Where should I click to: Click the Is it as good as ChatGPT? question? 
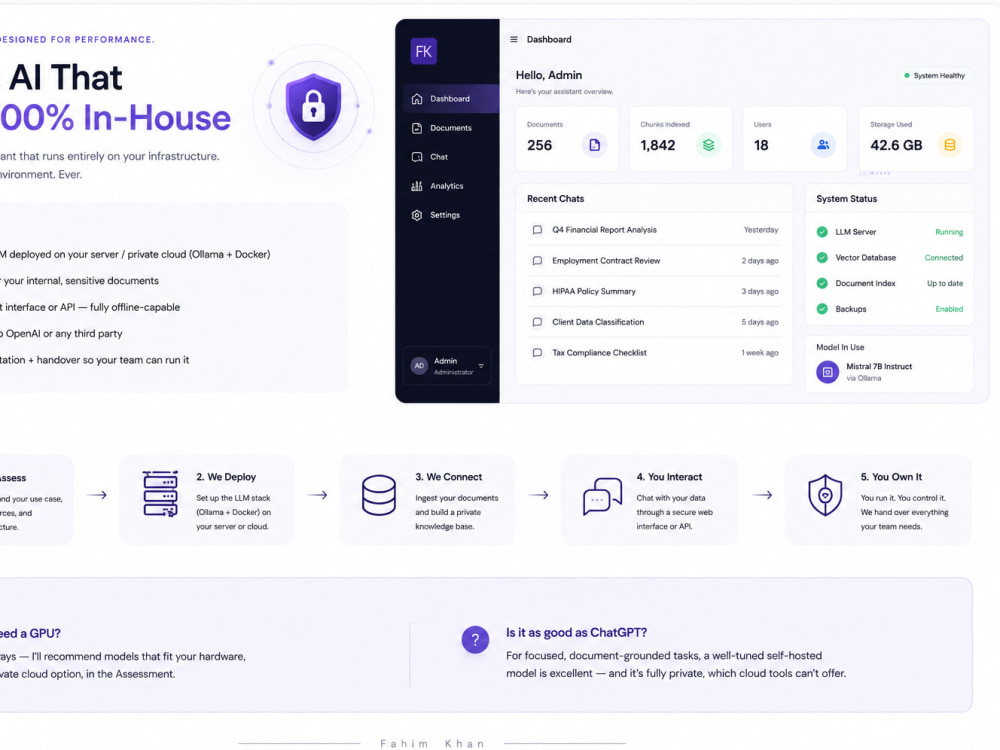577,633
